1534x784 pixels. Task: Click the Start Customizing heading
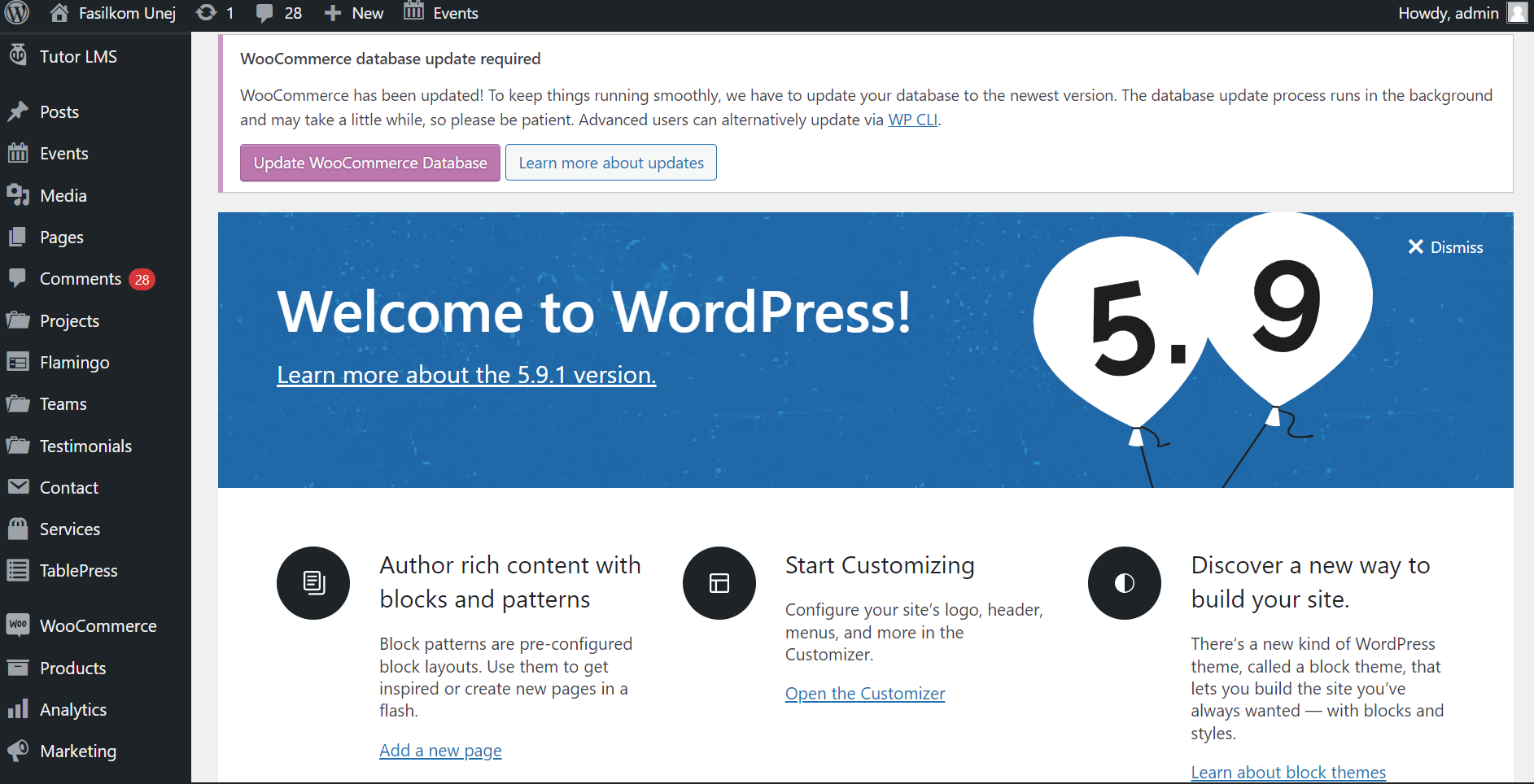pyautogui.click(x=880, y=564)
